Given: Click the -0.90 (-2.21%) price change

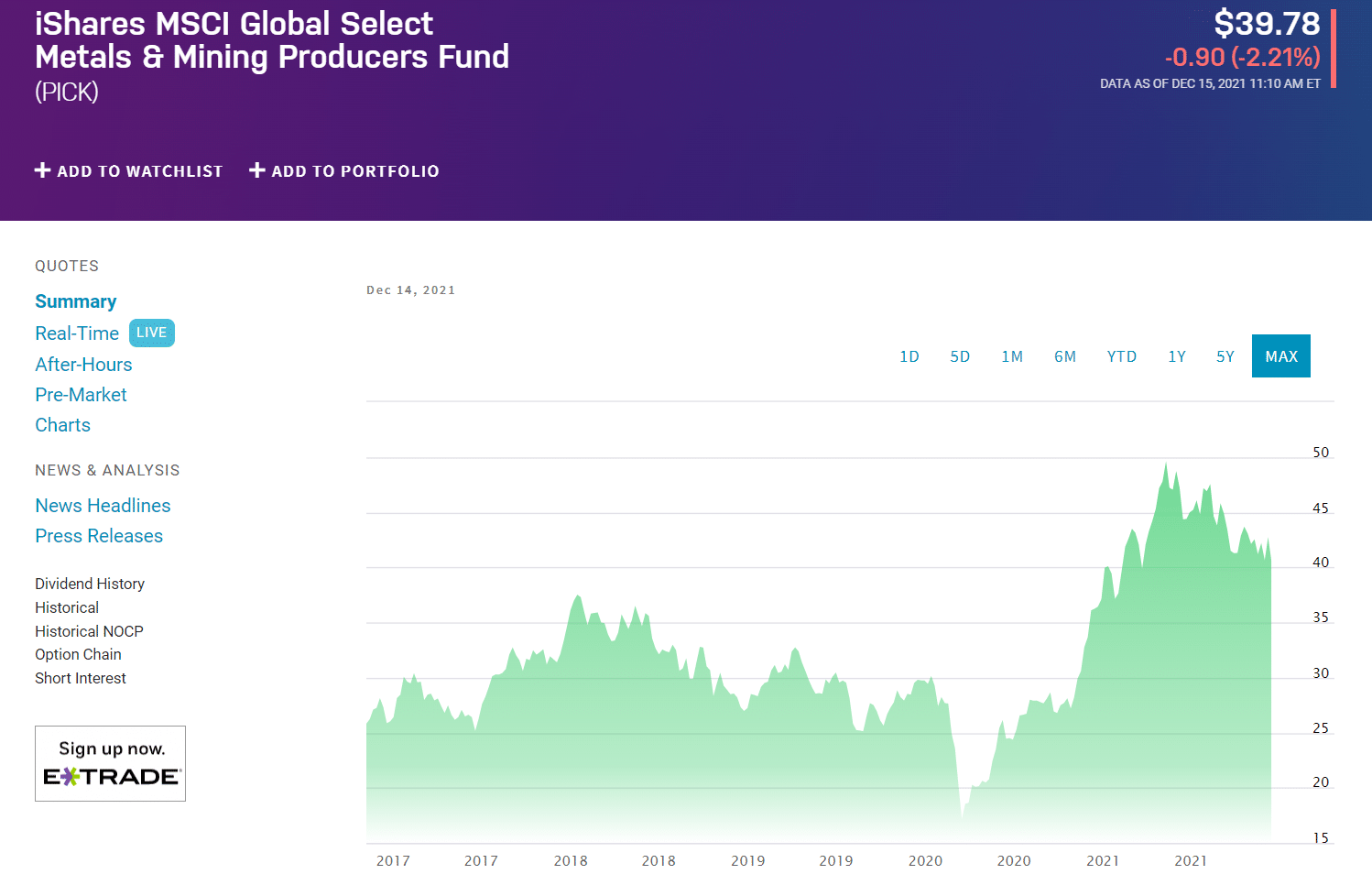Looking at the screenshot, I should [x=1242, y=58].
